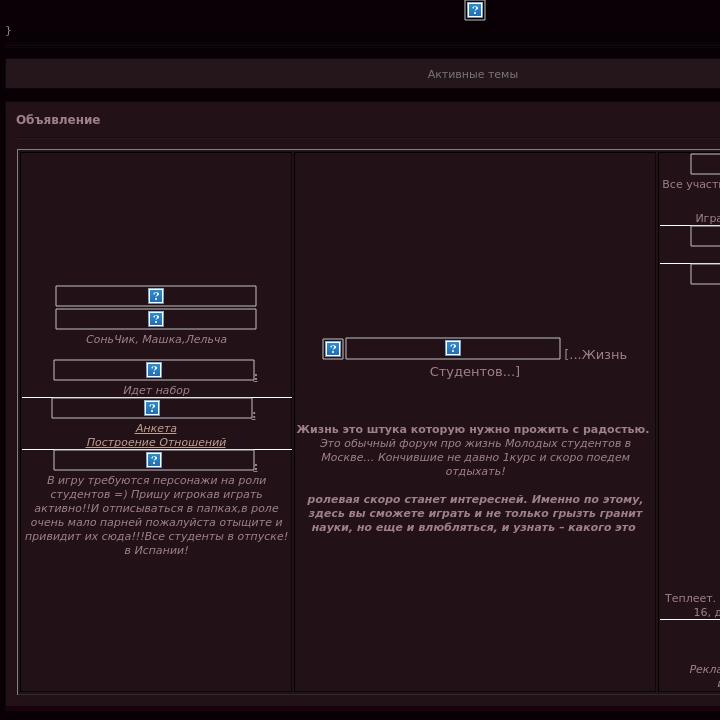The height and width of the screenshot is (720, 720).
Task: Click the broken image above Идет набор
Action: pos(154,370)
